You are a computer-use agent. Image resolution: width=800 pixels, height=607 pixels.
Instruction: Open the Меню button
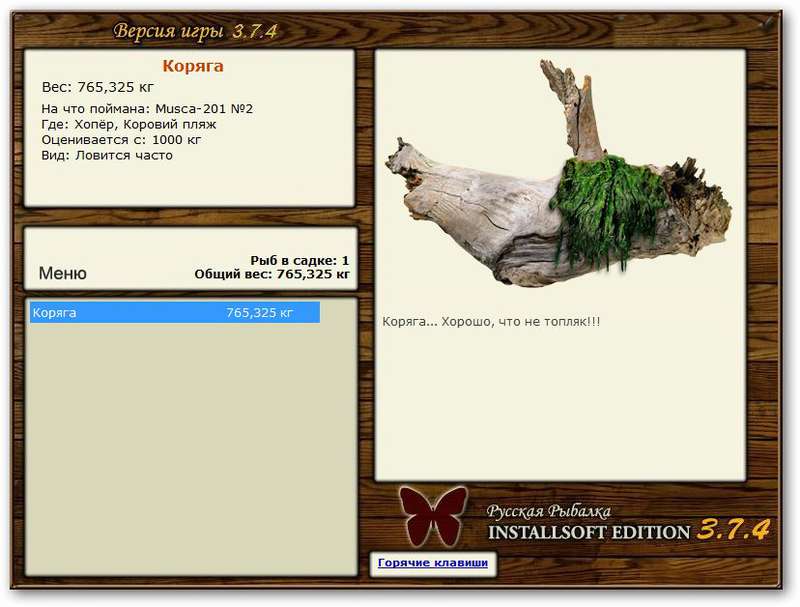pos(63,273)
